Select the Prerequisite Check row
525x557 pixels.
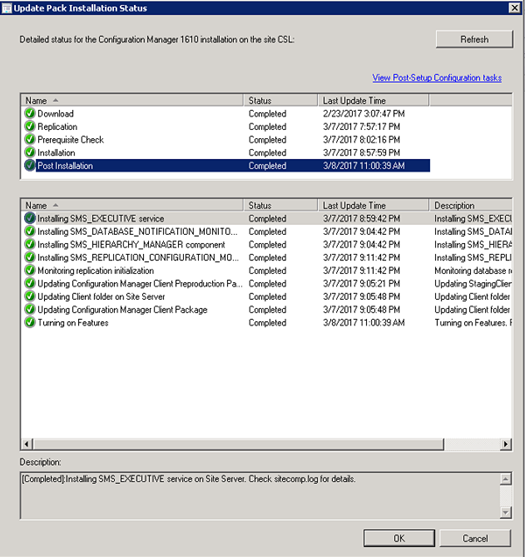(226, 140)
